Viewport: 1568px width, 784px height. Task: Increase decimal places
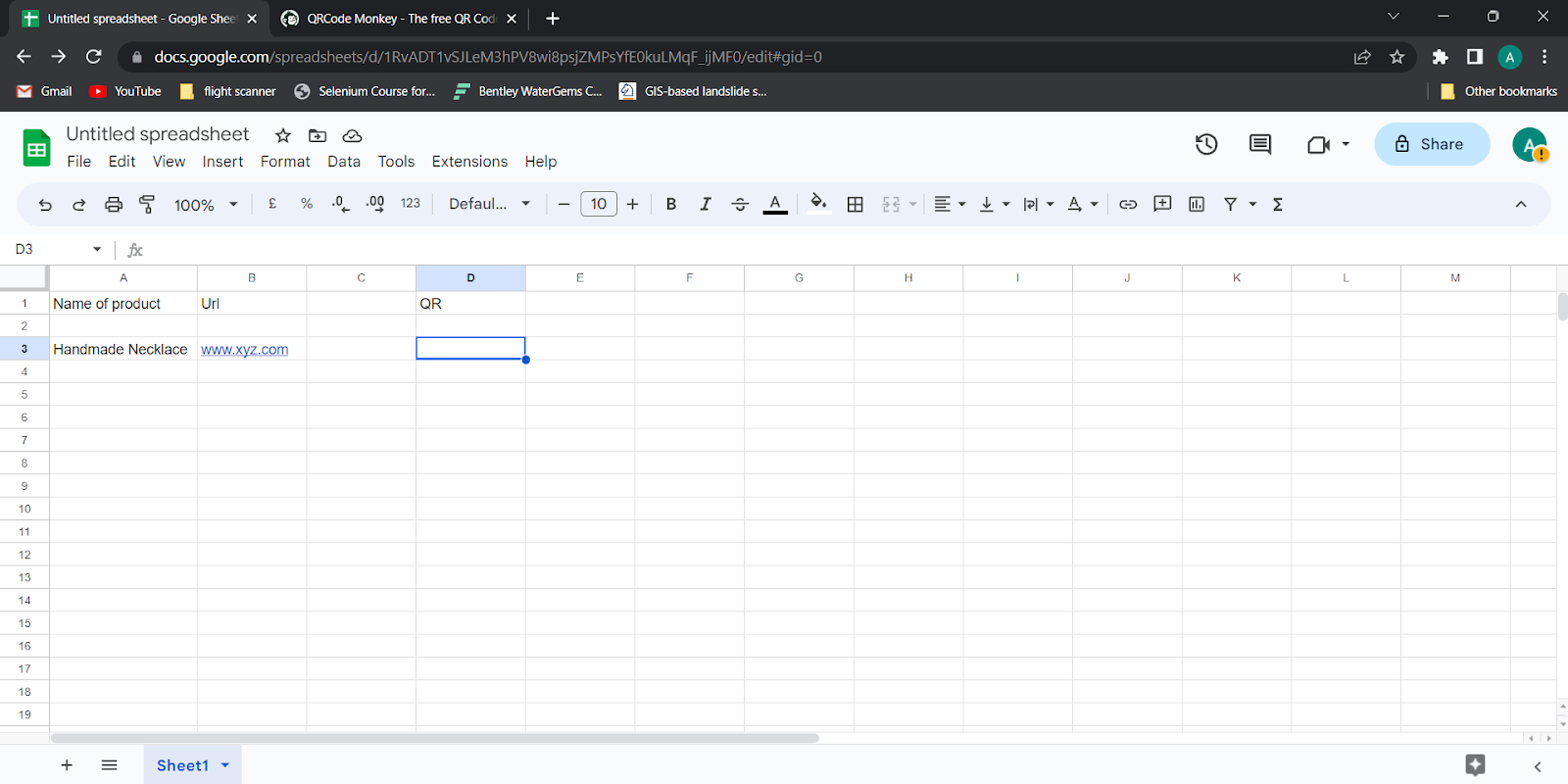(x=375, y=204)
